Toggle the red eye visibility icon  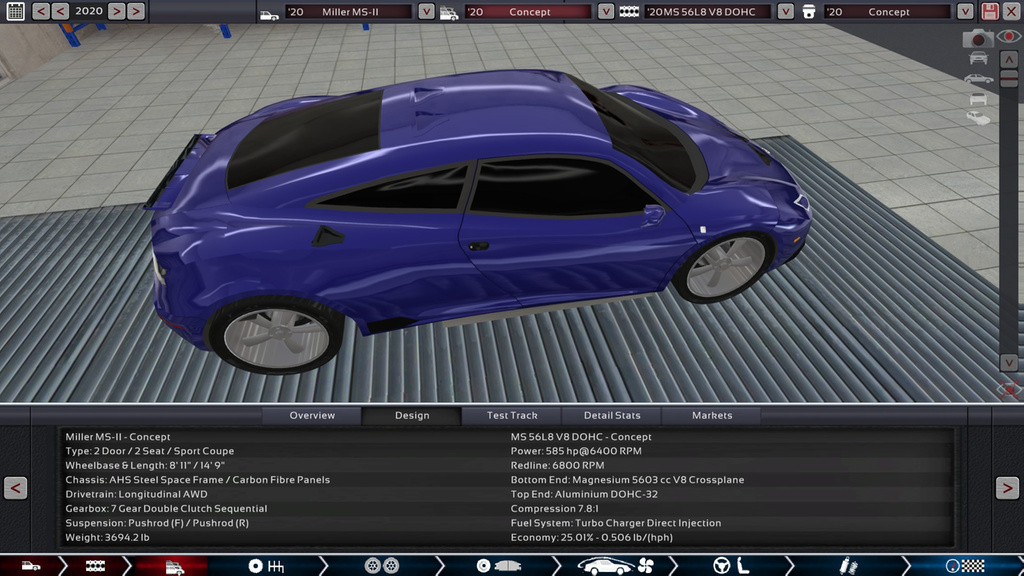(1009, 38)
